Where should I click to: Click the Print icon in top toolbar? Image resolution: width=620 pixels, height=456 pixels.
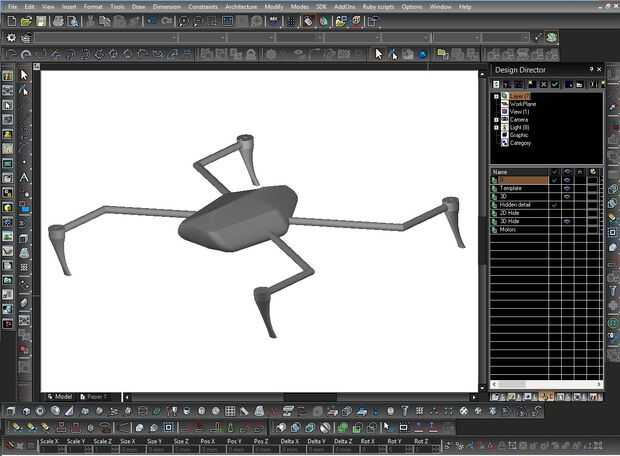[x=59, y=21]
